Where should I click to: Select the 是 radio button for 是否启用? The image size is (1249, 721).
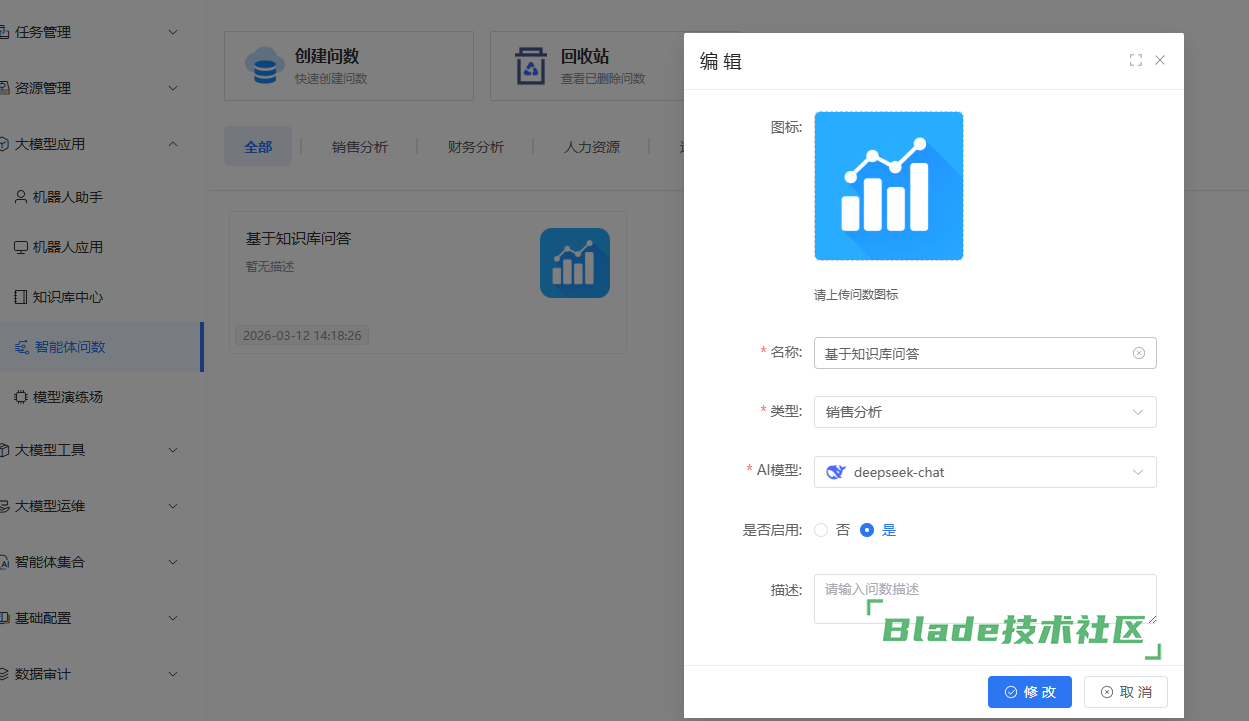pyautogui.click(x=867, y=530)
